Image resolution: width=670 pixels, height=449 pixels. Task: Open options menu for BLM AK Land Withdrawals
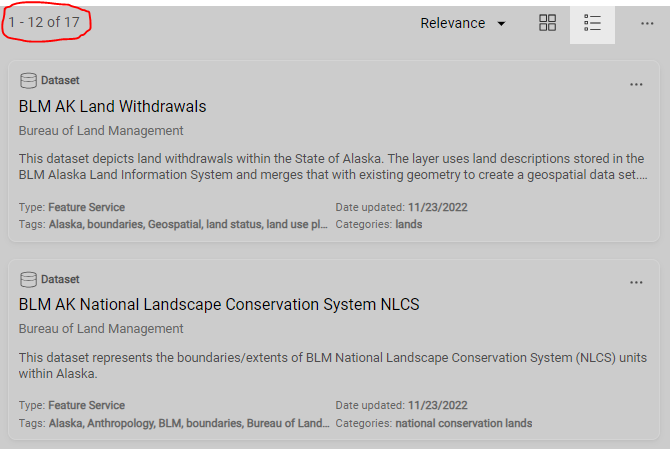pos(636,85)
